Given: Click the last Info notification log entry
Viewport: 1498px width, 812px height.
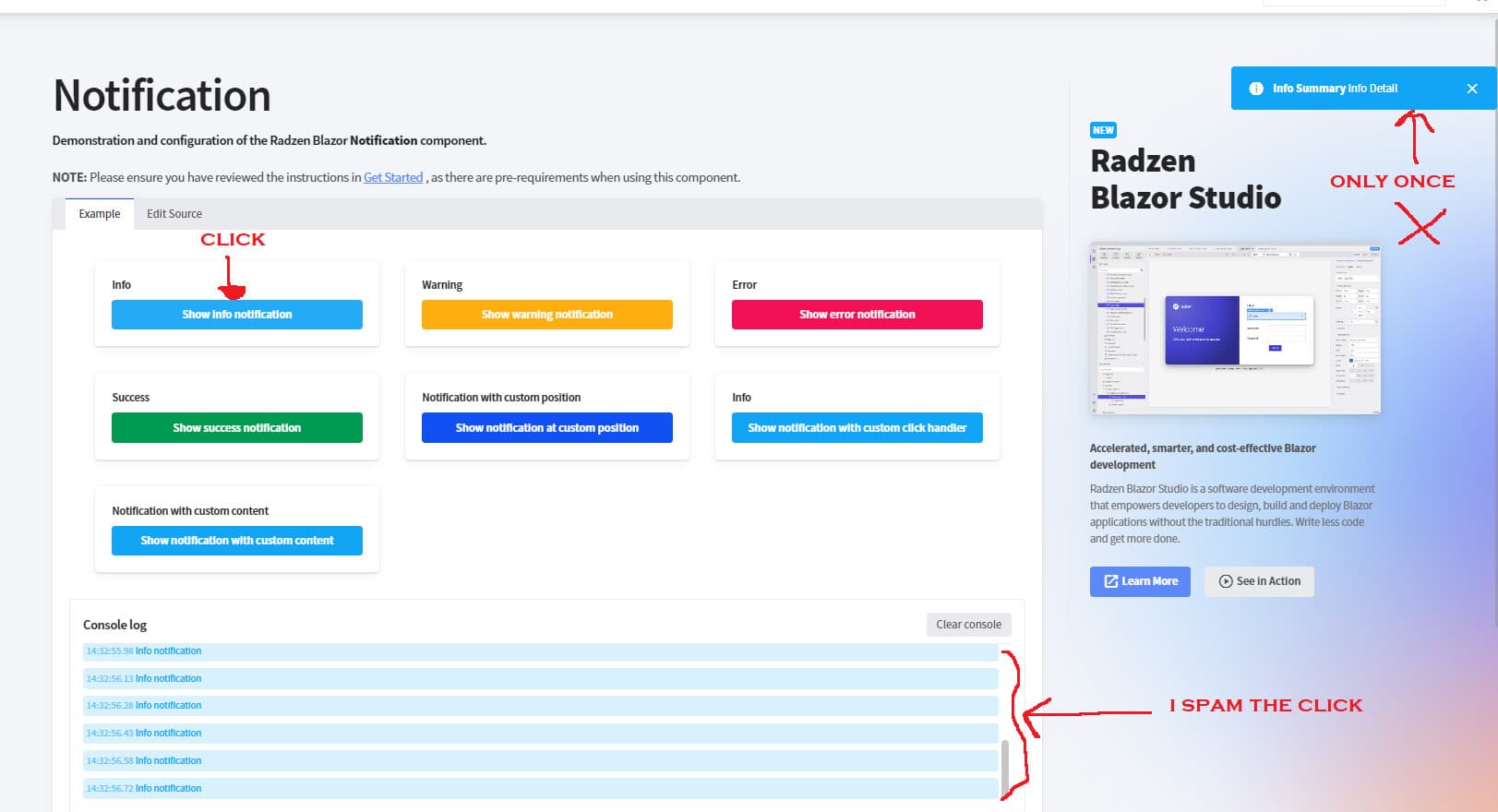Looking at the screenshot, I should [541, 789].
